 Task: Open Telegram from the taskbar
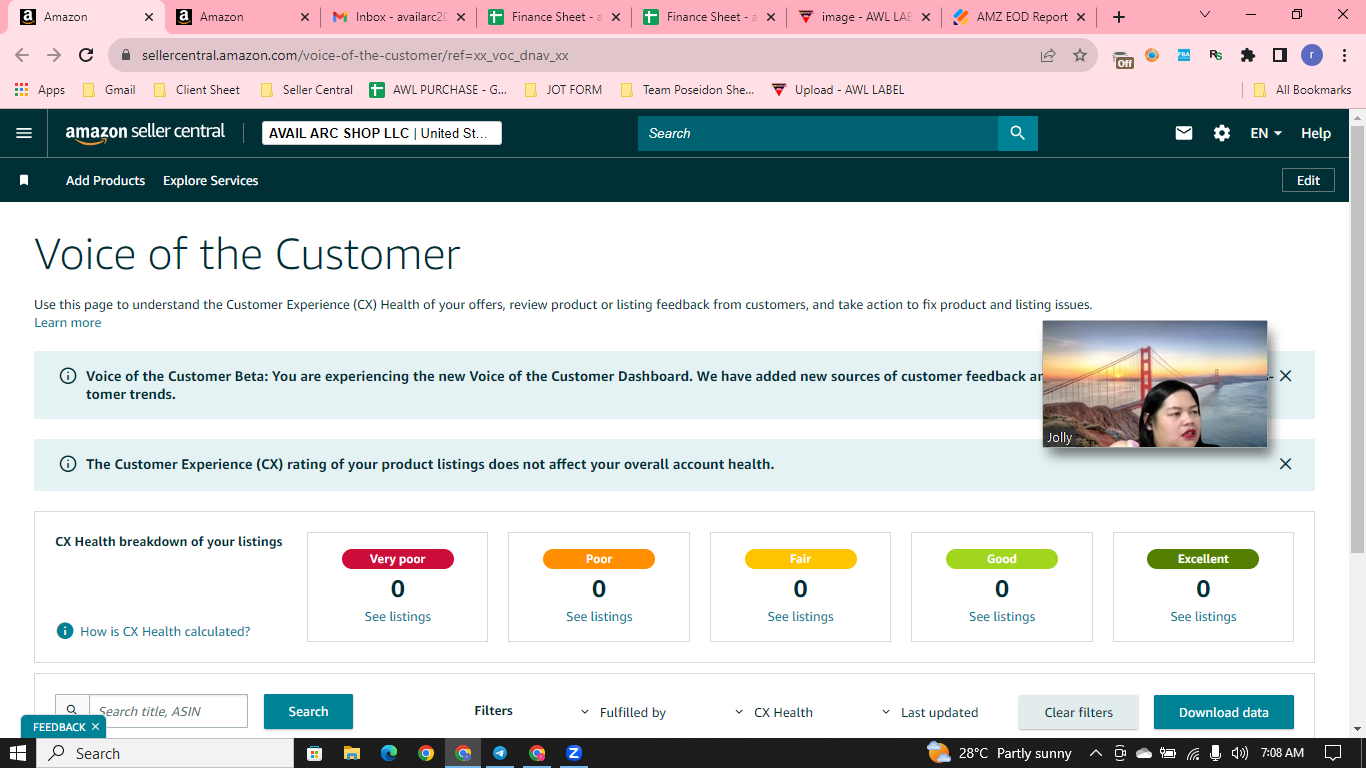coord(500,753)
